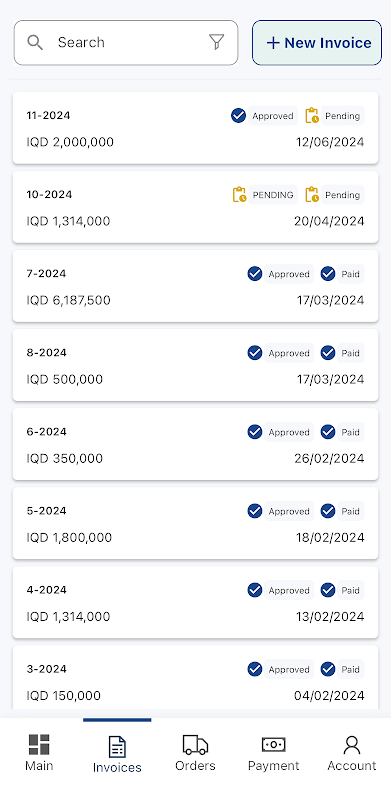
Task: Tap the magnifying glass search icon
Action: (x=35, y=42)
